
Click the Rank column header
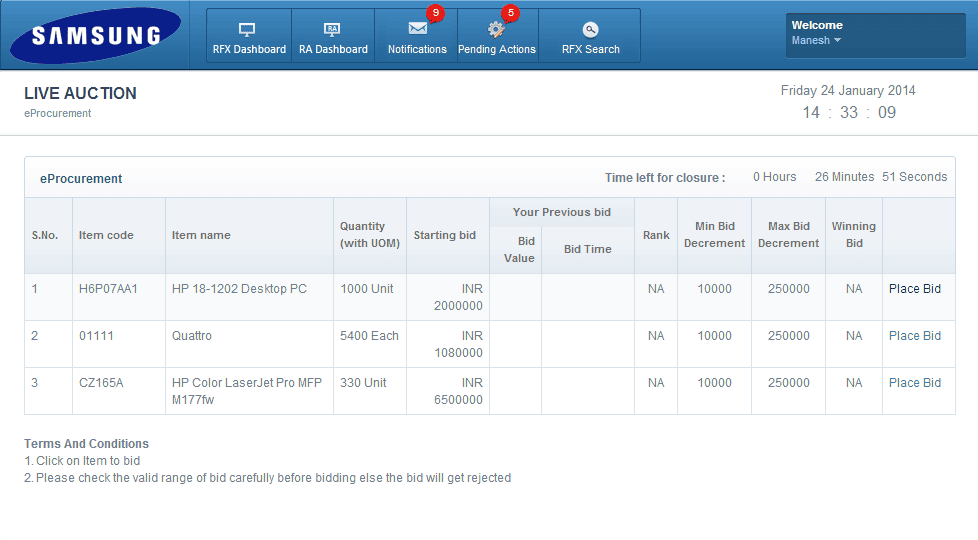click(656, 236)
